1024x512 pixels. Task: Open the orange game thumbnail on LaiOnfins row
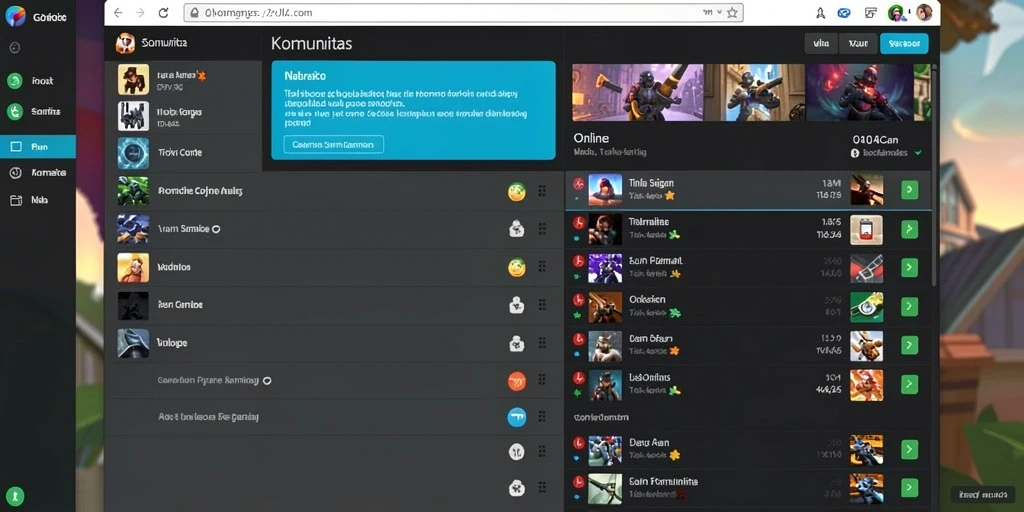coord(867,384)
